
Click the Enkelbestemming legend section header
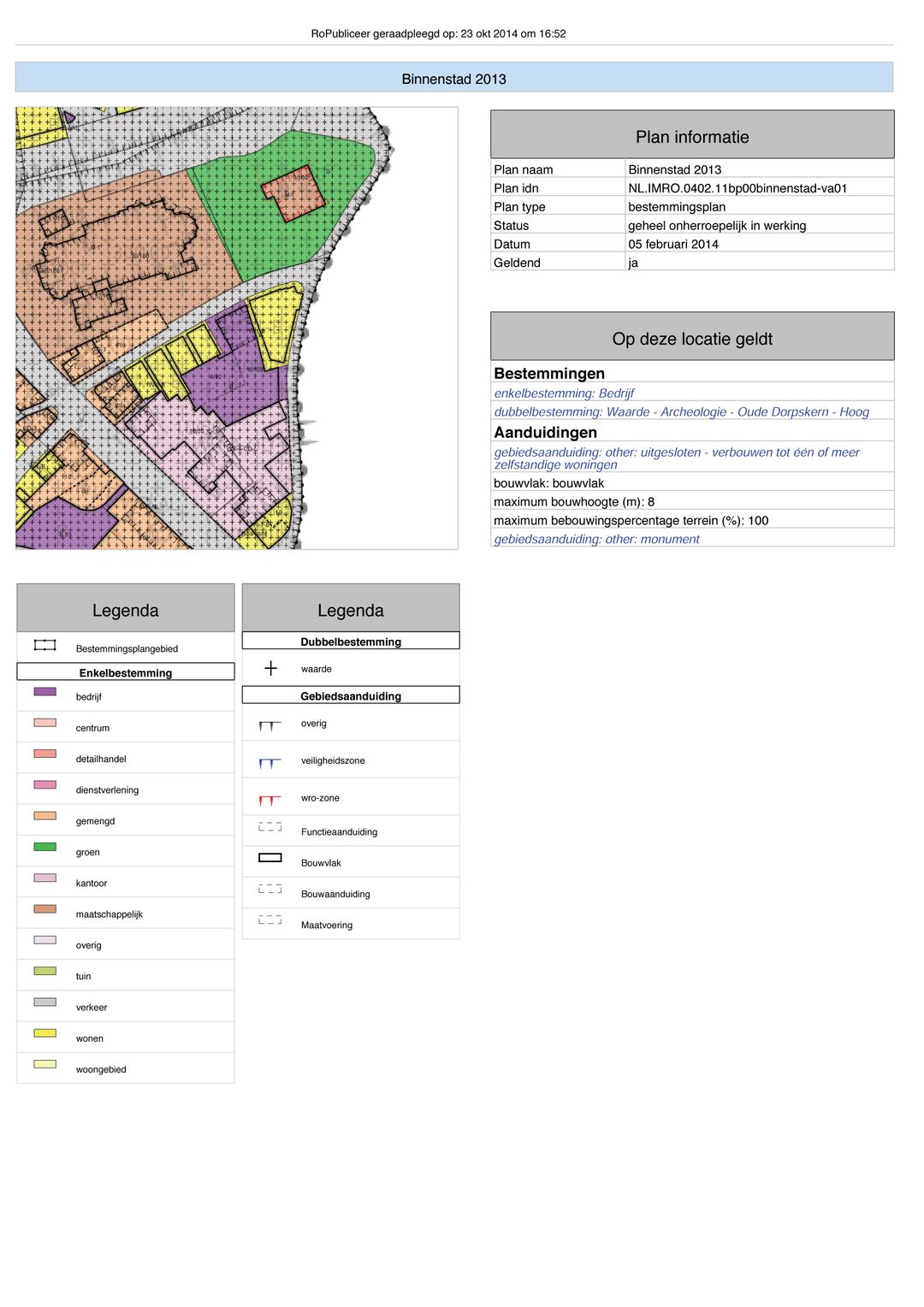click(x=126, y=672)
